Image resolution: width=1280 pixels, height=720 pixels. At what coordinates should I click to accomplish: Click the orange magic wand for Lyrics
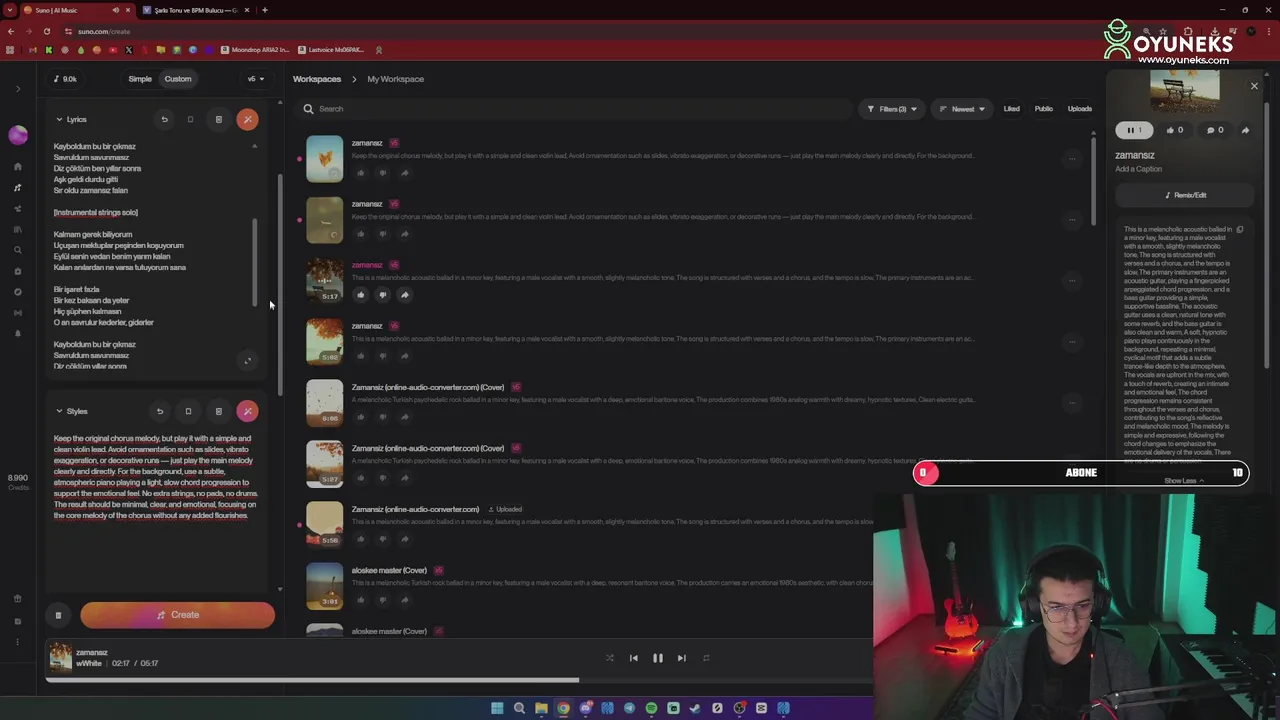point(247,119)
